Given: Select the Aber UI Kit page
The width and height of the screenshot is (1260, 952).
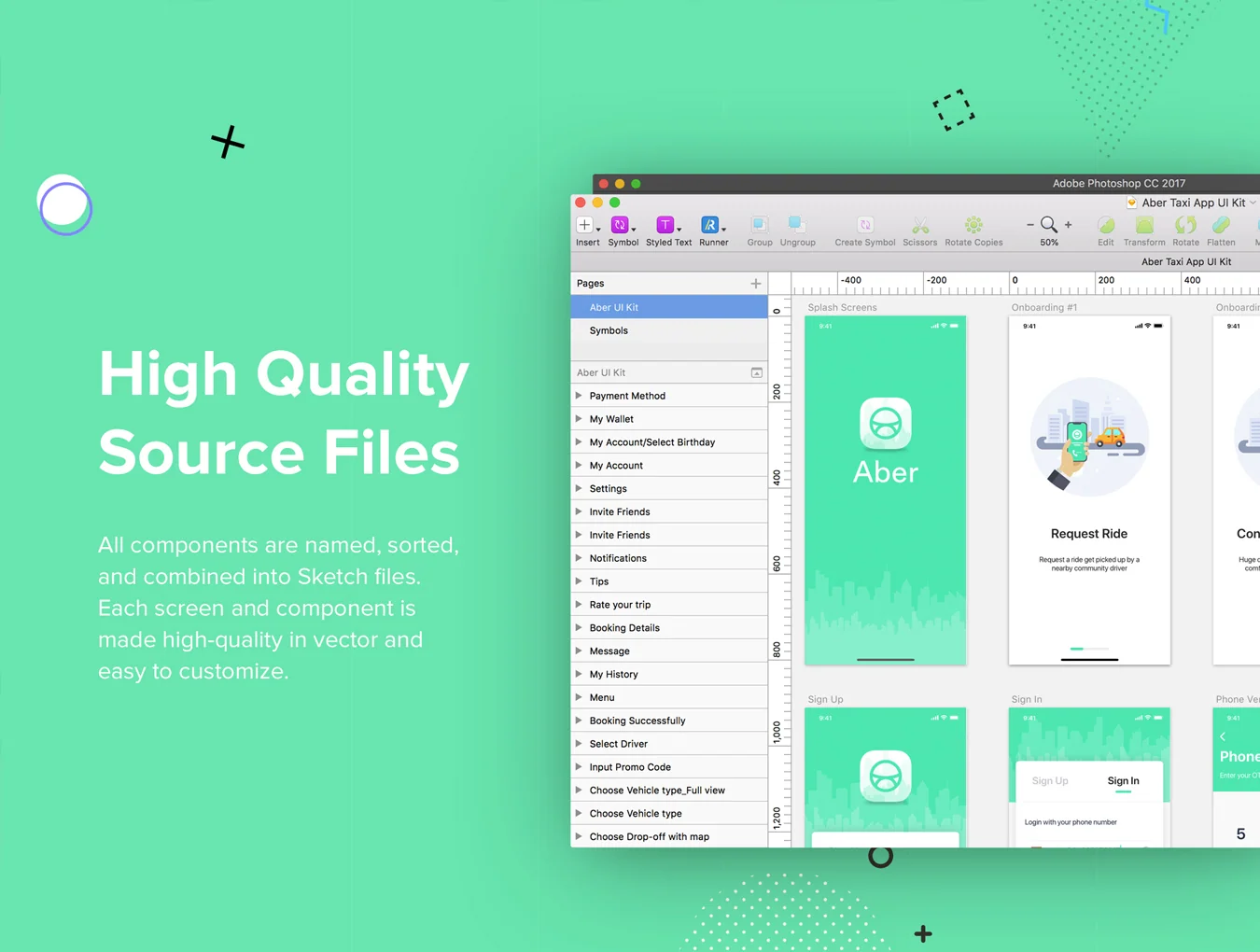Looking at the screenshot, I should point(669,307).
